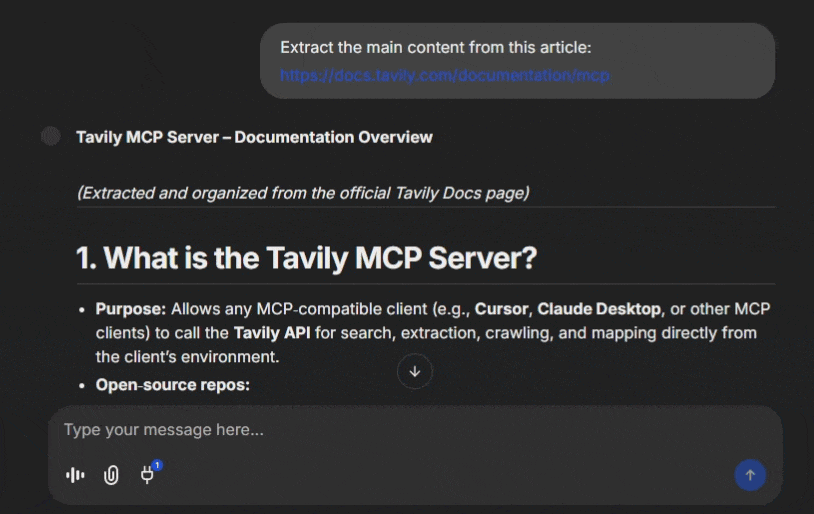Click the italic 'Extracted and organized' note

303,193
